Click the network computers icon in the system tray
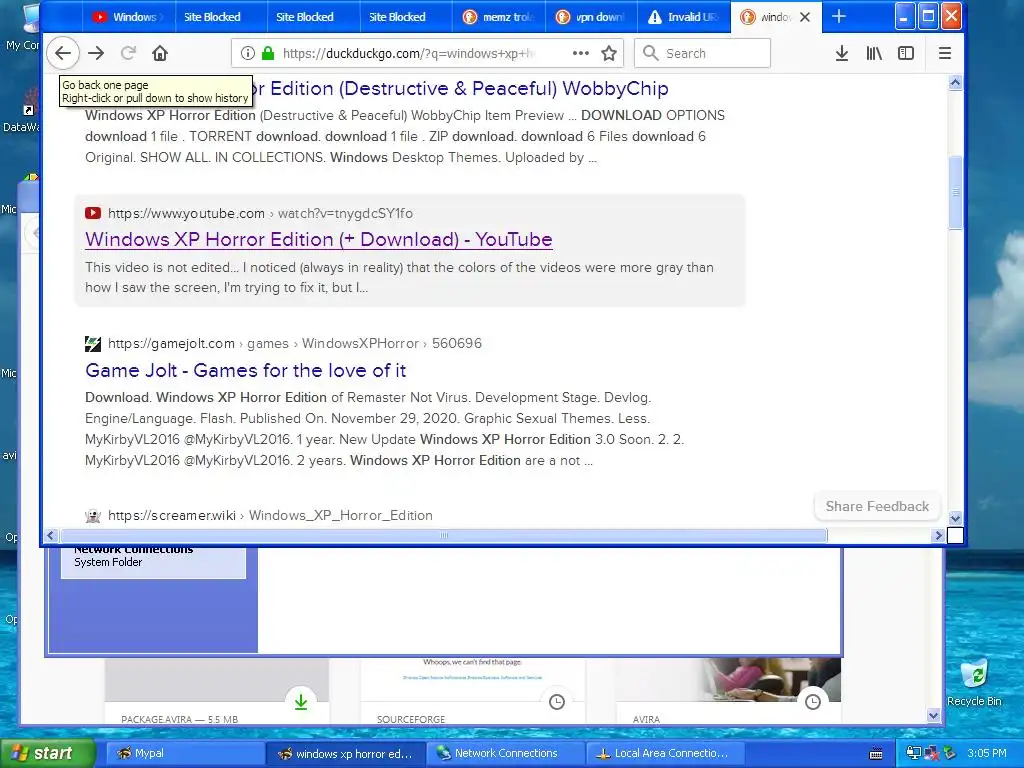Image resolution: width=1024 pixels, height=768 pixels. [x=914, y=754]
